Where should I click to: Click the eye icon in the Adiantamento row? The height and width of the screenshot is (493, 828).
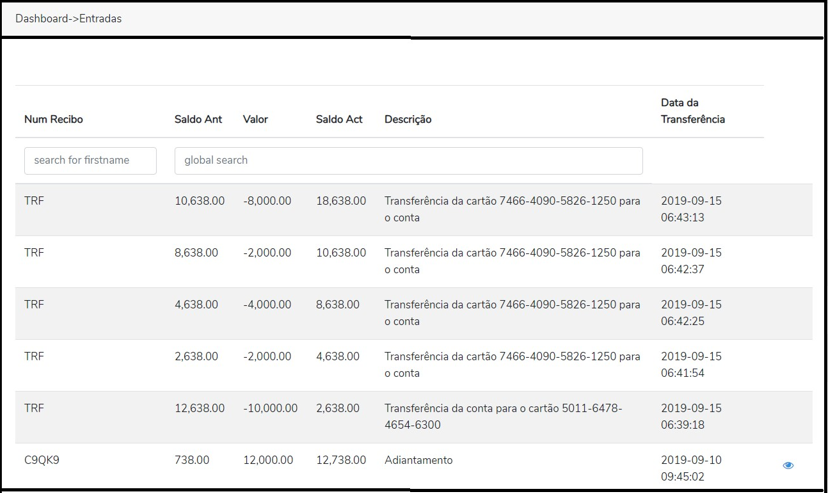coord(788,465)
